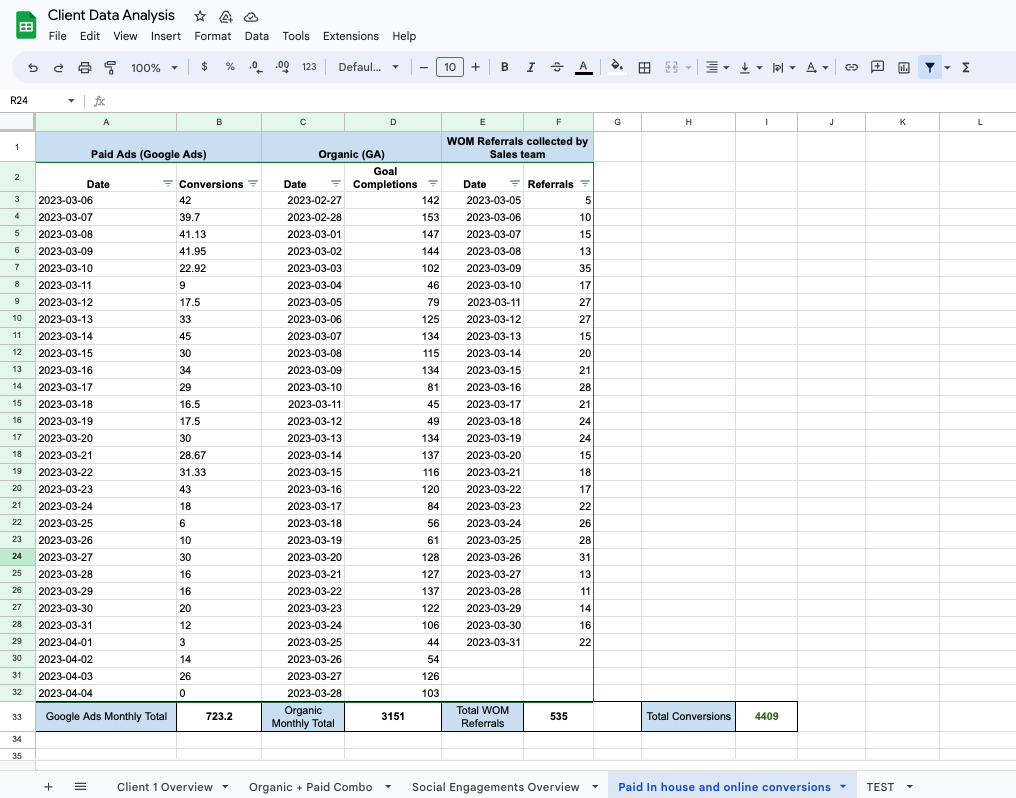The image size is (1016, 798).
Task: Switch to the Organic + Paid Combo tab
Action: [x=310, y=787]
